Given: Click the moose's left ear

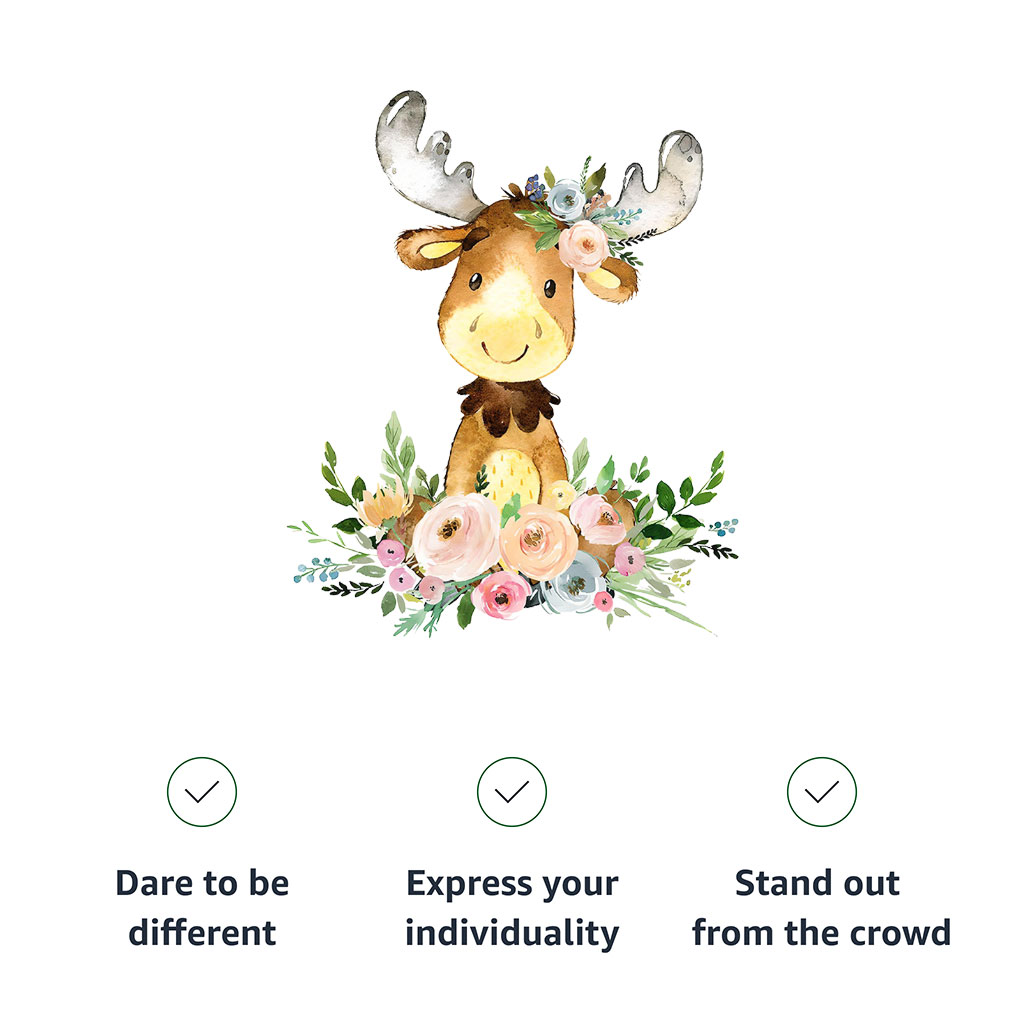Looking at the screenshot, I should (436, 248).
